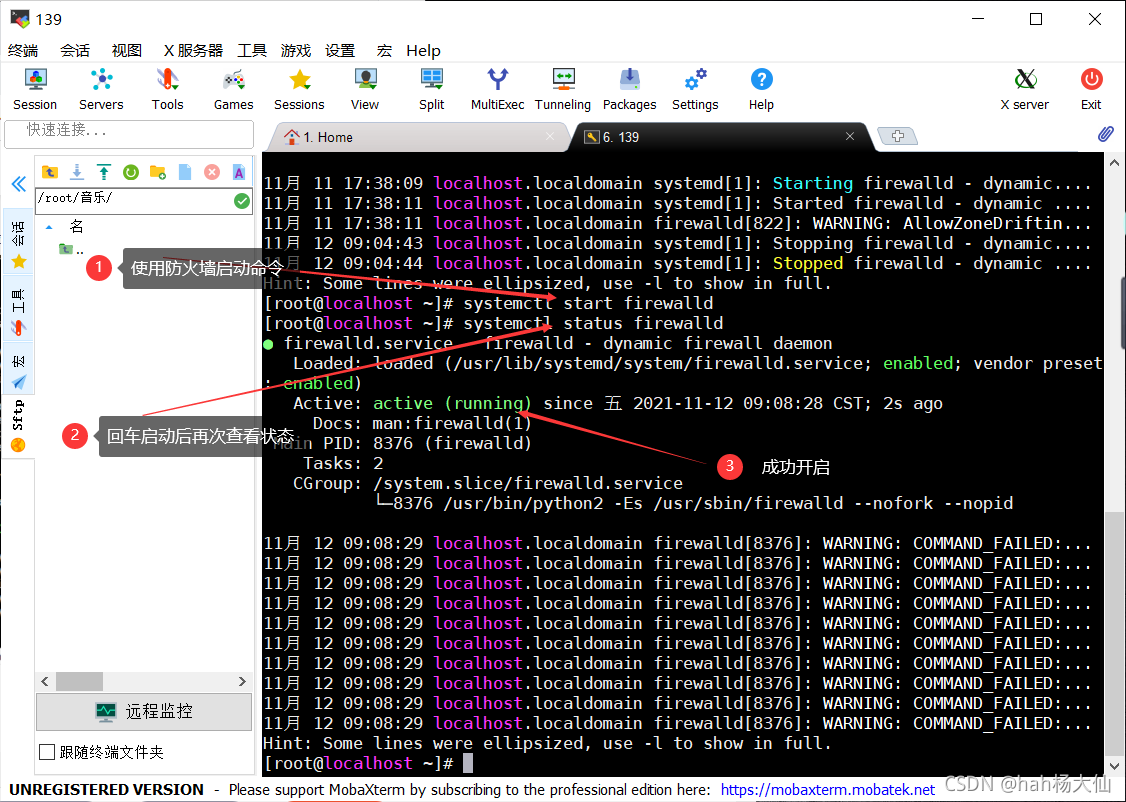Open the 终端 menu
The height and width of the screenshot is (802, 1126).
pos(23,50)
